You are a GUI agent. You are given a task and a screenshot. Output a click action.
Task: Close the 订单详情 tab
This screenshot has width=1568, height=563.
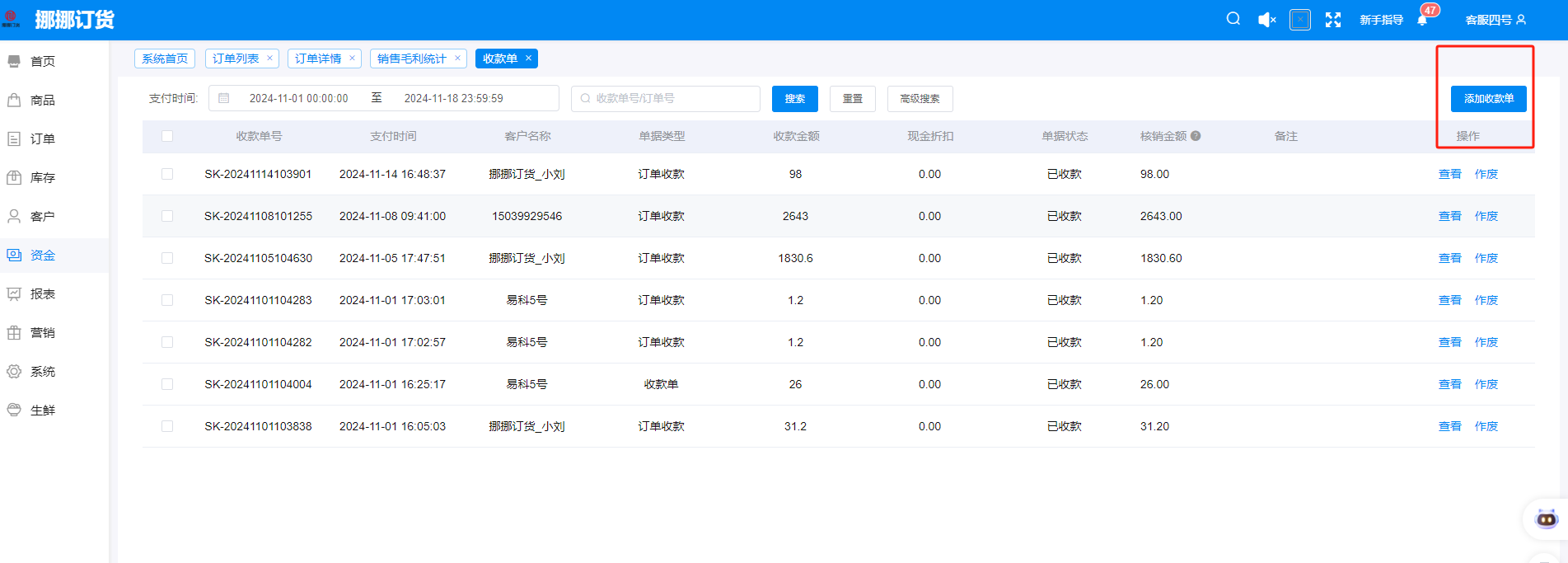pyautogui.click(x=352, y=58)
